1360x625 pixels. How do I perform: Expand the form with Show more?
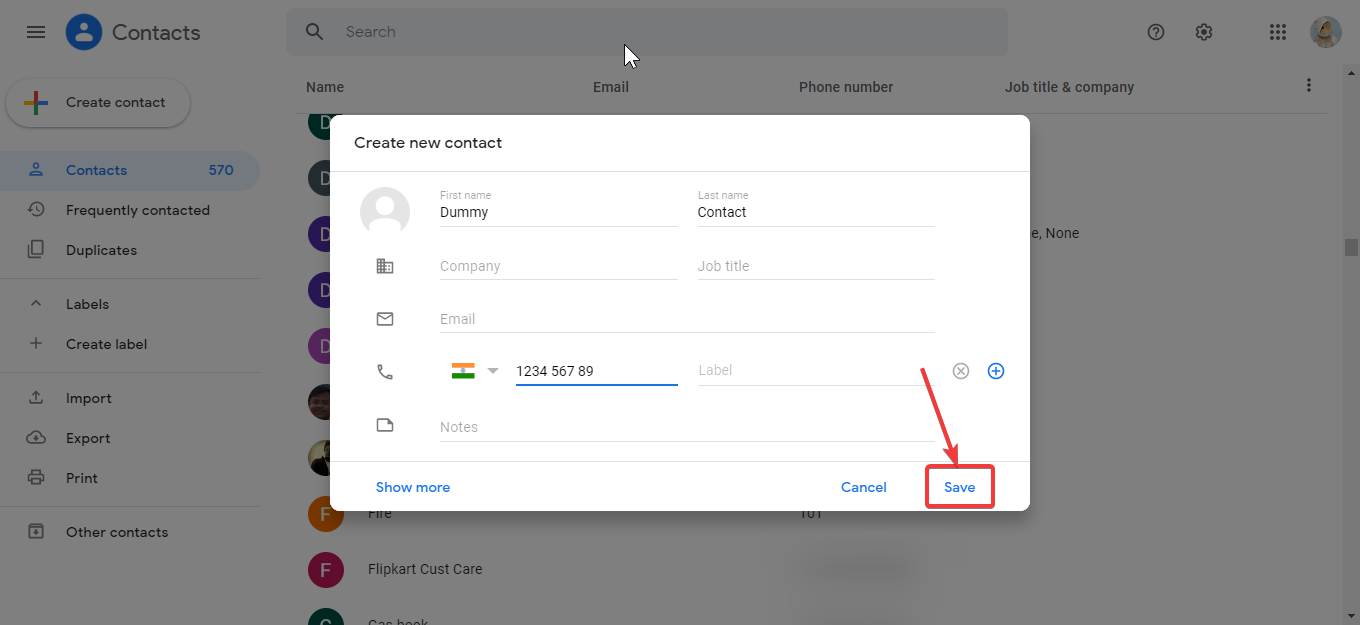coord(413,487)
